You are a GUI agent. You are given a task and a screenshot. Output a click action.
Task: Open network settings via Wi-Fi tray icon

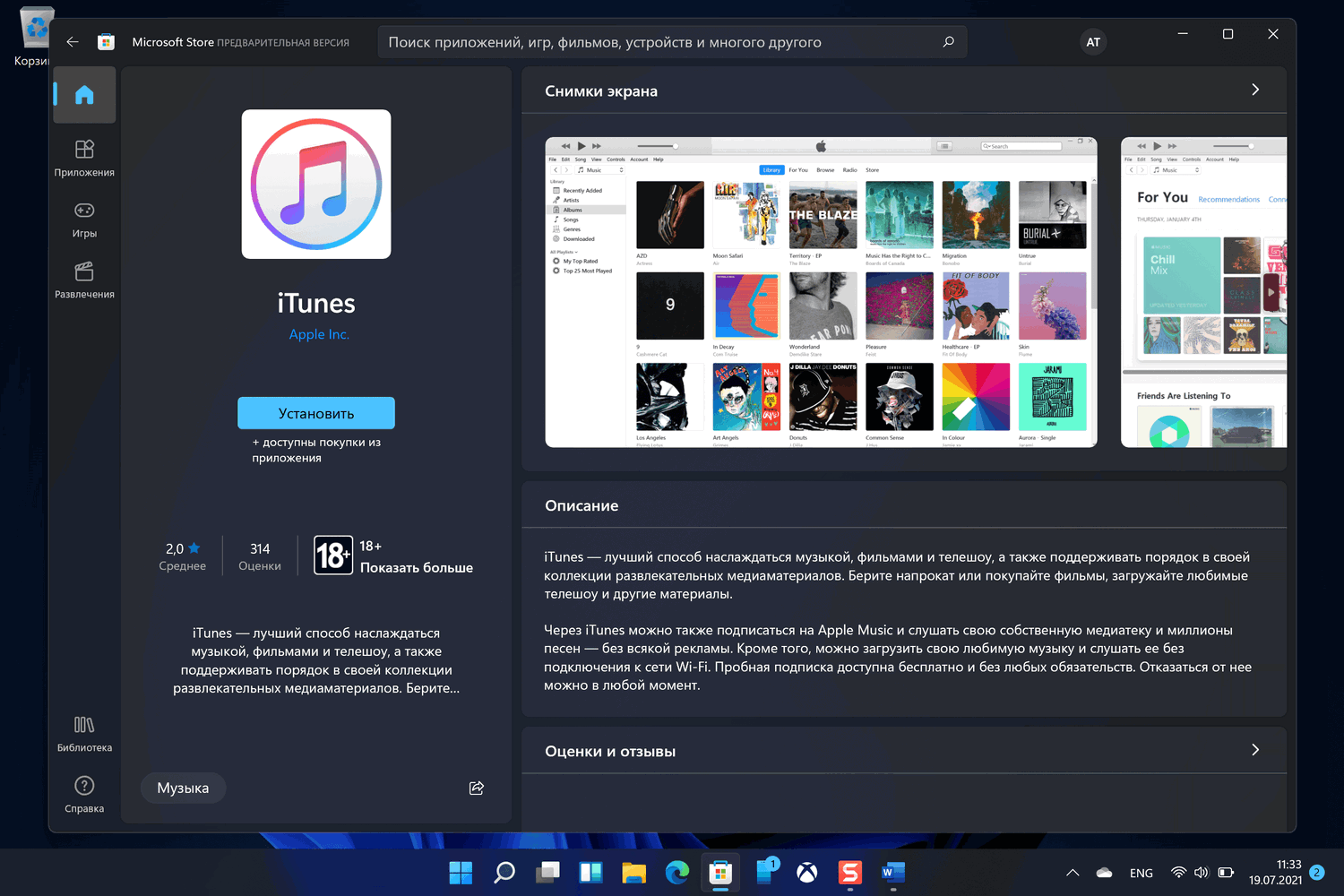pyautogui.click(x=1178, y=873)
